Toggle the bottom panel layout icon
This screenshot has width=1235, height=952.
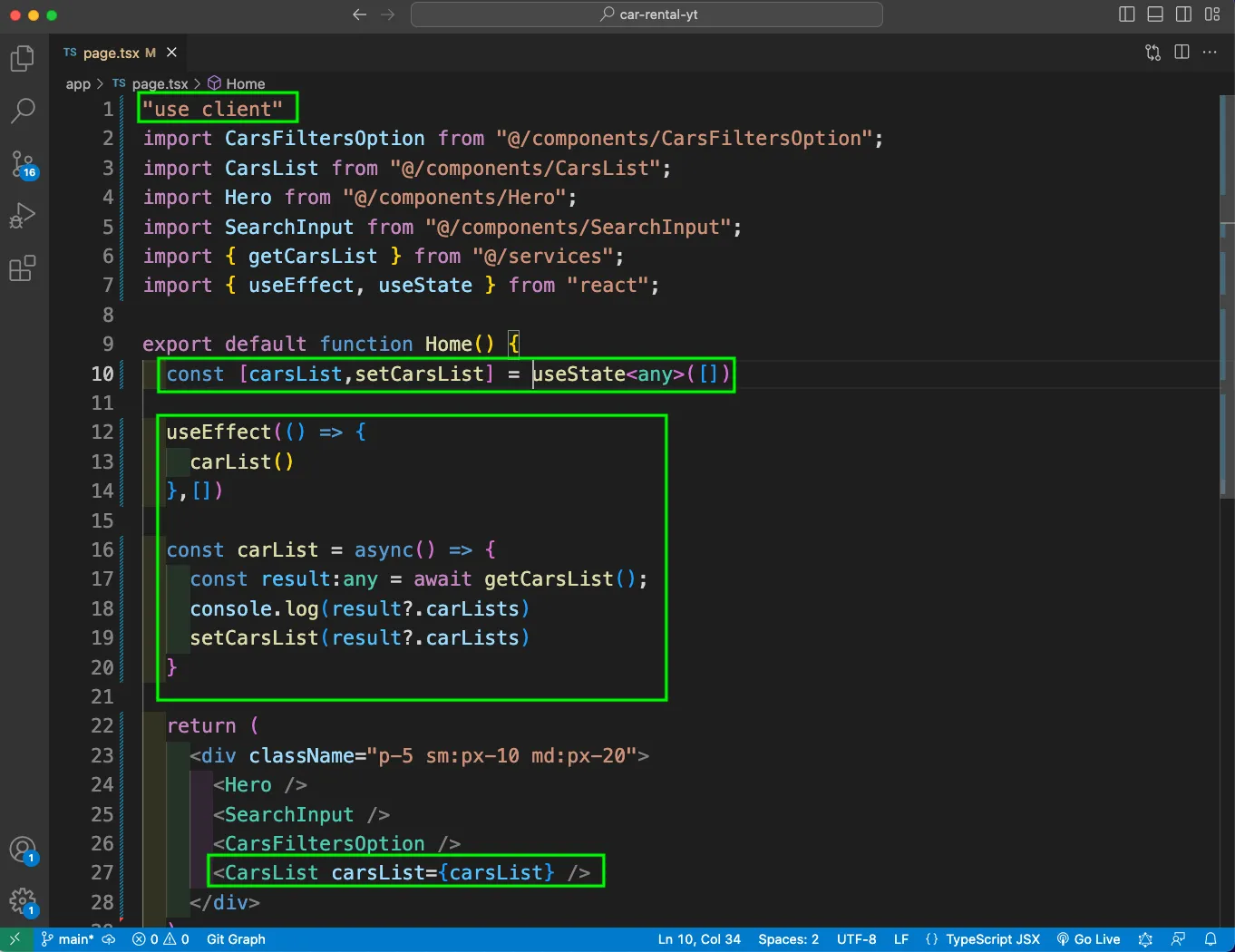[x=1155, y=15]
